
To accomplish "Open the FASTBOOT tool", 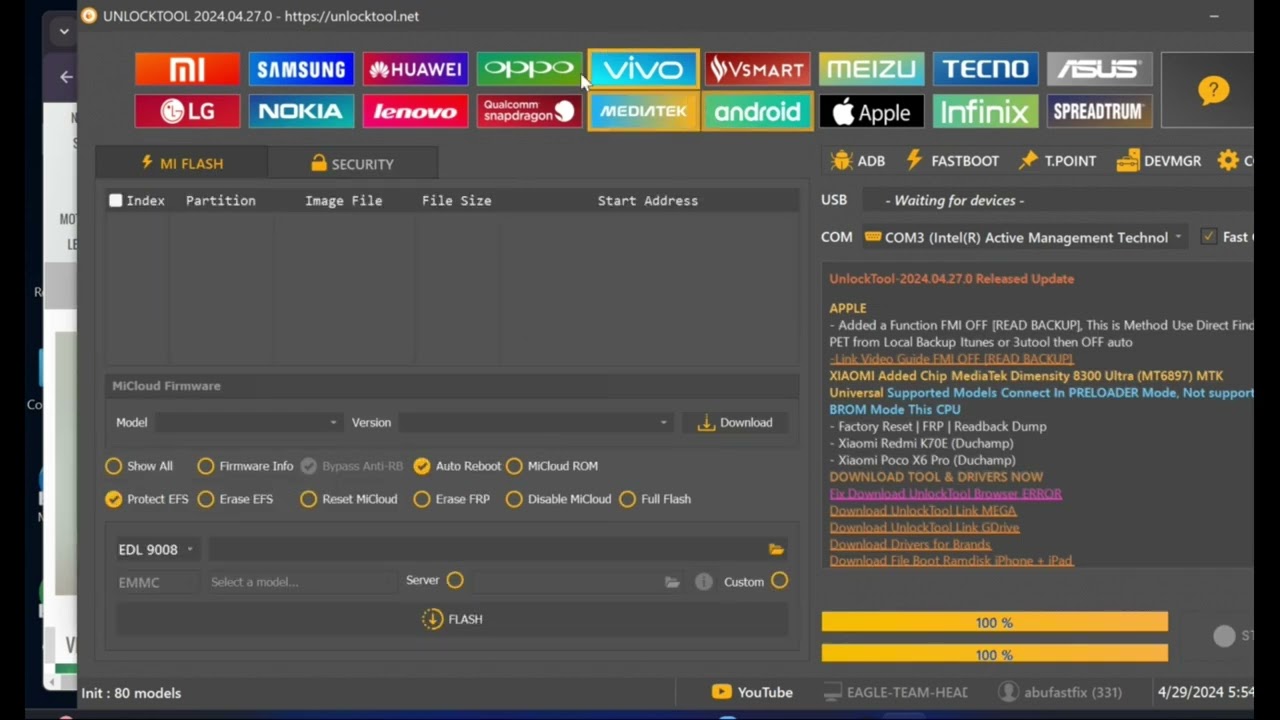I will [x=952, y=161].
